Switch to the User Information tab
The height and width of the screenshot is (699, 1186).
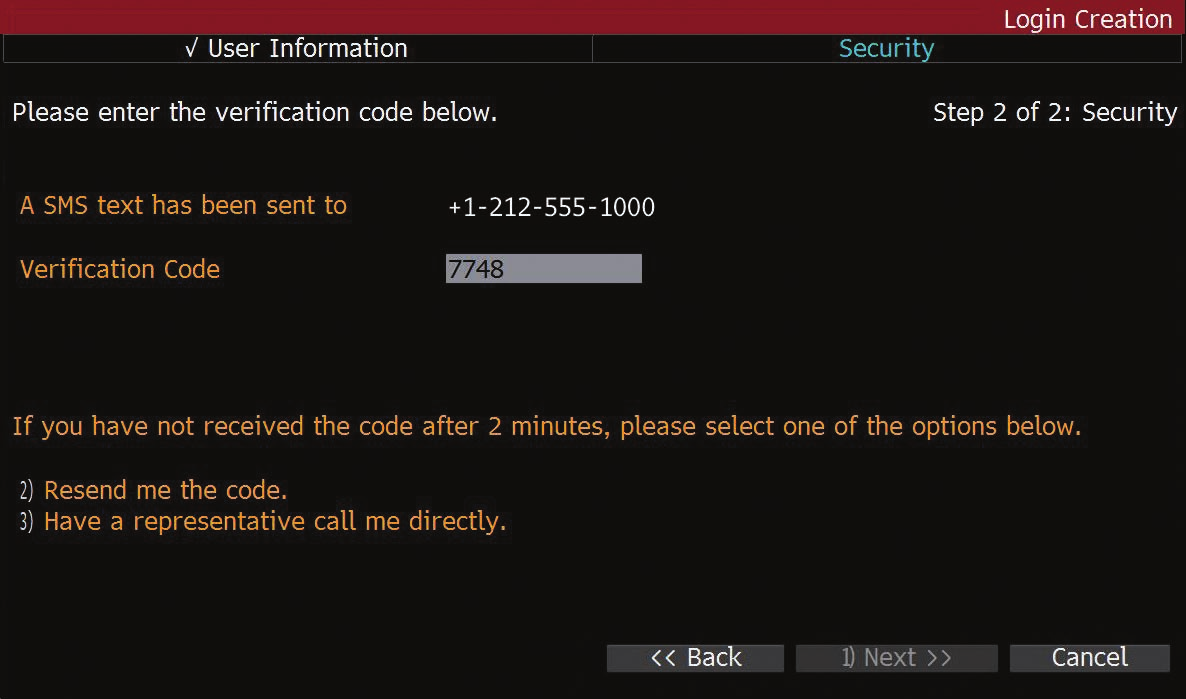pos(298,48)
